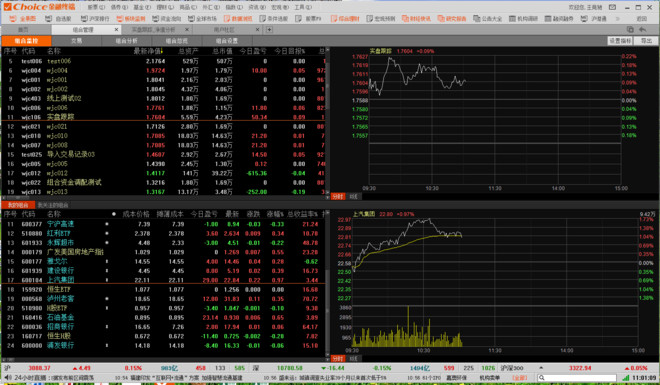Click the 高质环保 link in status bar
This screenshot has width=660, height=385.
[456, 378]
